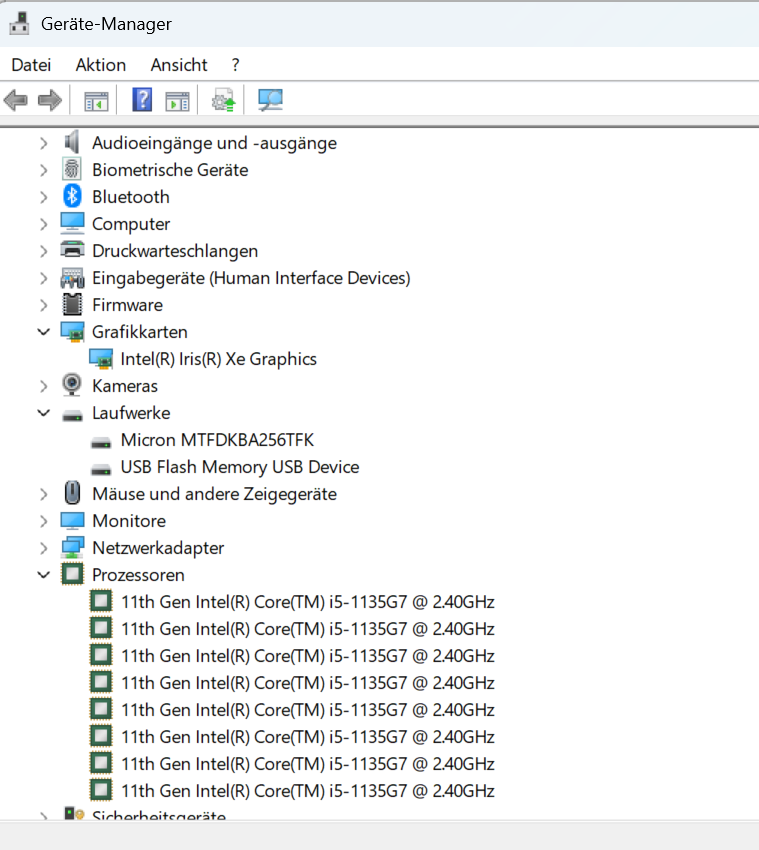The image size is (759, 850).
Task: Select USB Flash Memory USB Device
Action: click(x=240, y=467)
